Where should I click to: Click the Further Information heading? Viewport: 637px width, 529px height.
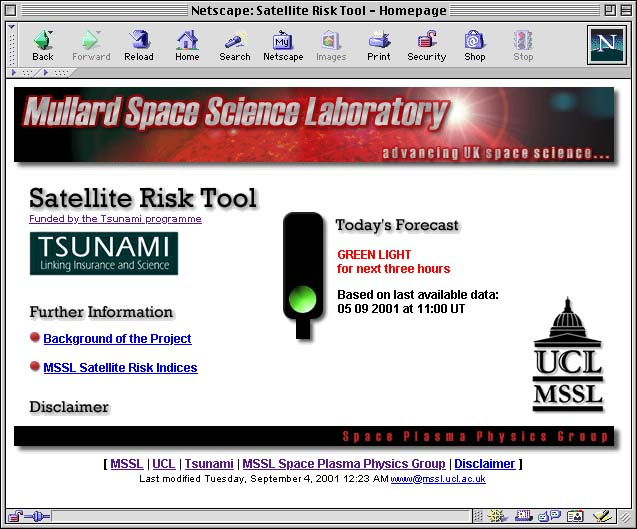(101, 312)
